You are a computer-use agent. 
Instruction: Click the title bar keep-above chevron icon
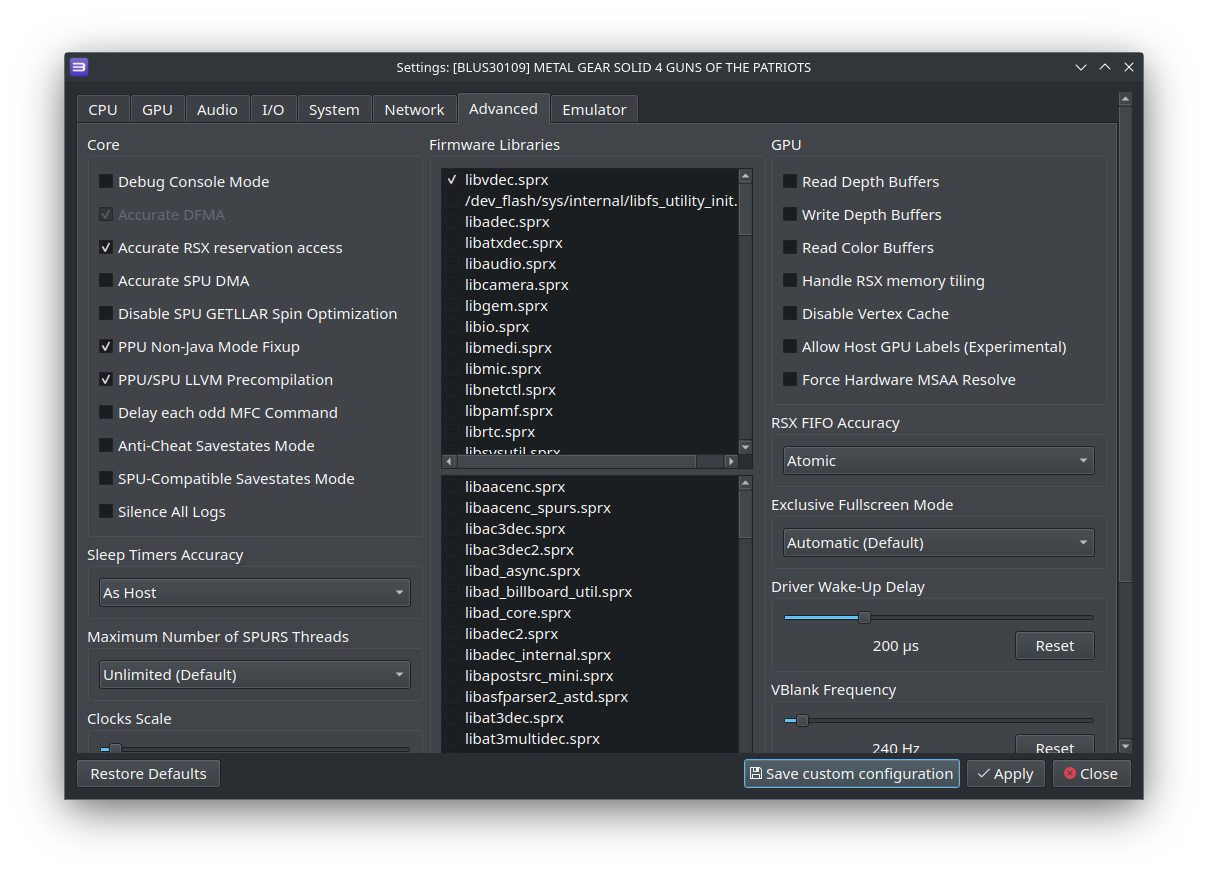coord(1105,67)
